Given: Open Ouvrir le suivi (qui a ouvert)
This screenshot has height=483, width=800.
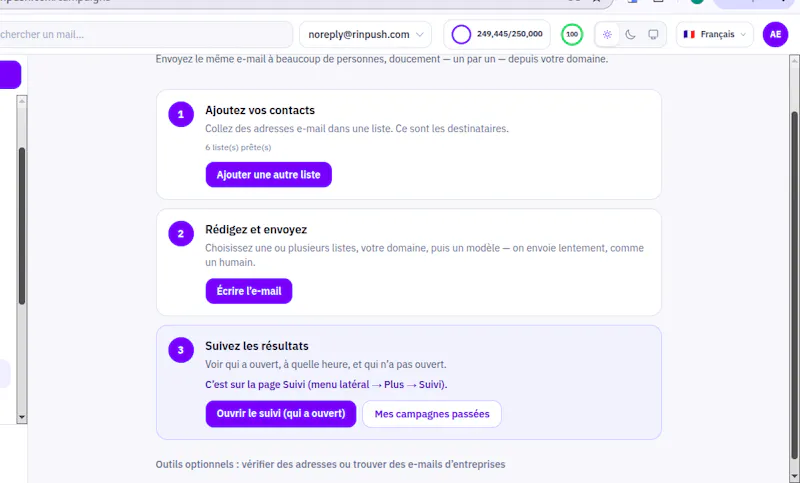Looking at the screenshot, I should (281, 414).
